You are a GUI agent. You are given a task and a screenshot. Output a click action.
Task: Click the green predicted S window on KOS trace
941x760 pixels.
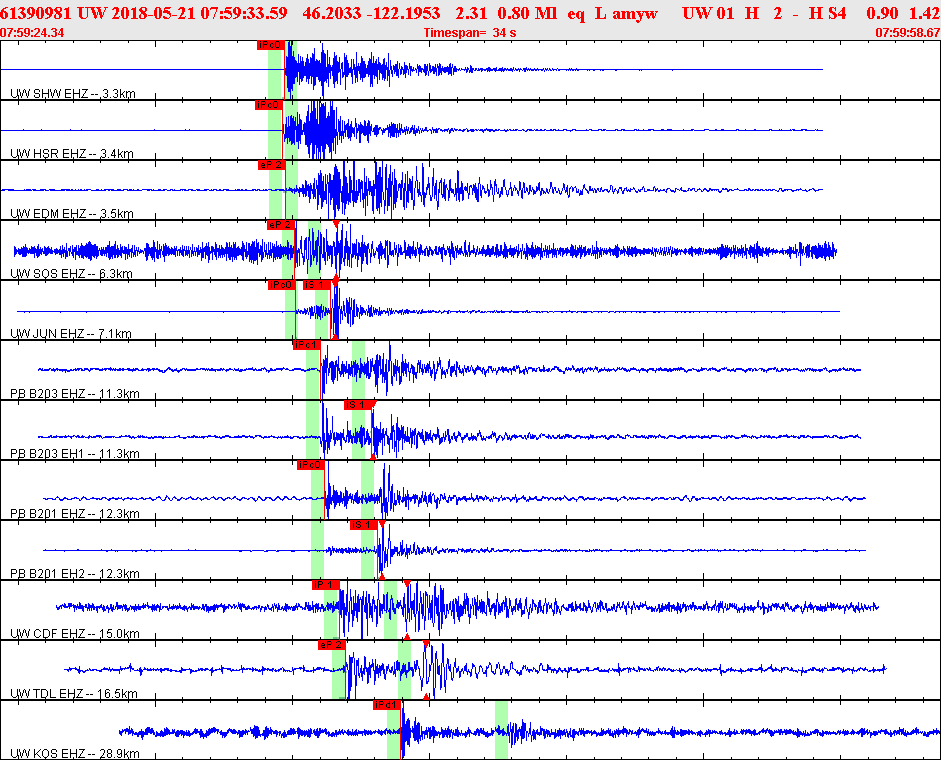pyautogui.click(x=501, y=730)
